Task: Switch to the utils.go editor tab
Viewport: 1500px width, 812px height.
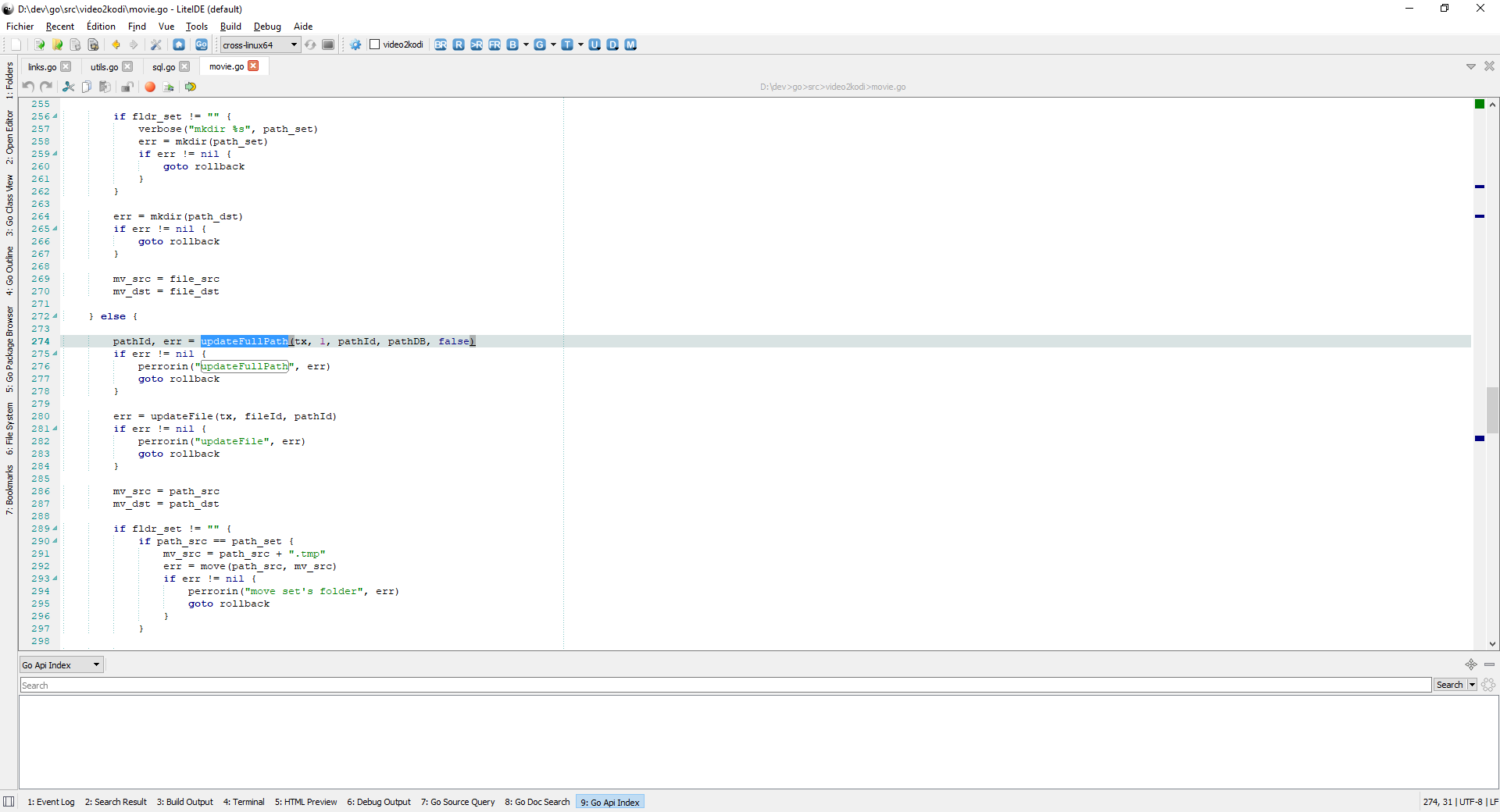Action: click(x=103, y=66)
